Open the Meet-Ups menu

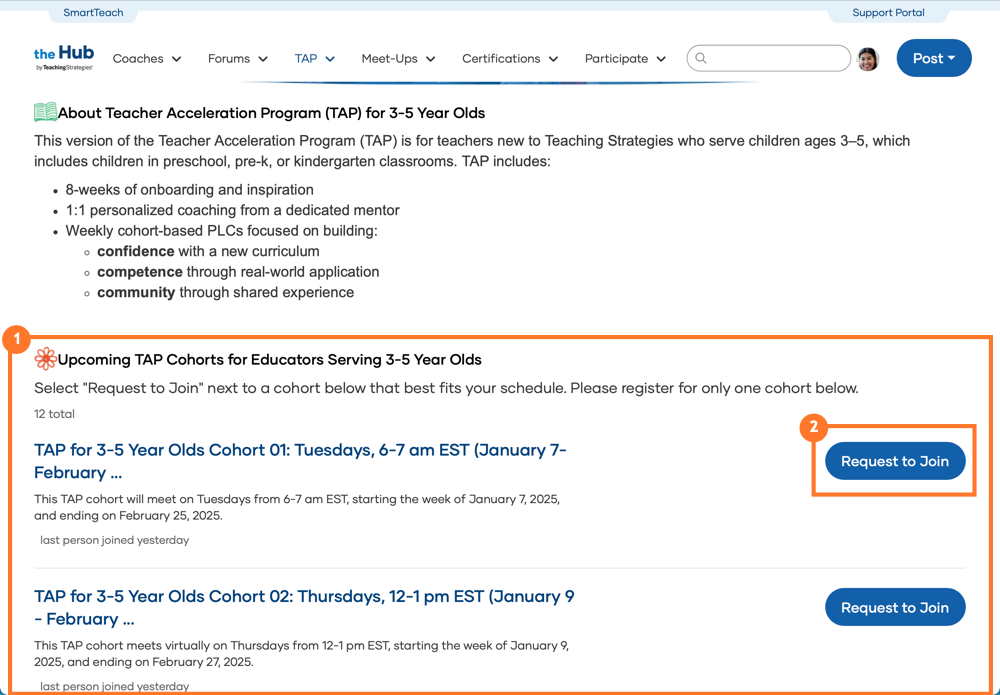click(398, 59)
